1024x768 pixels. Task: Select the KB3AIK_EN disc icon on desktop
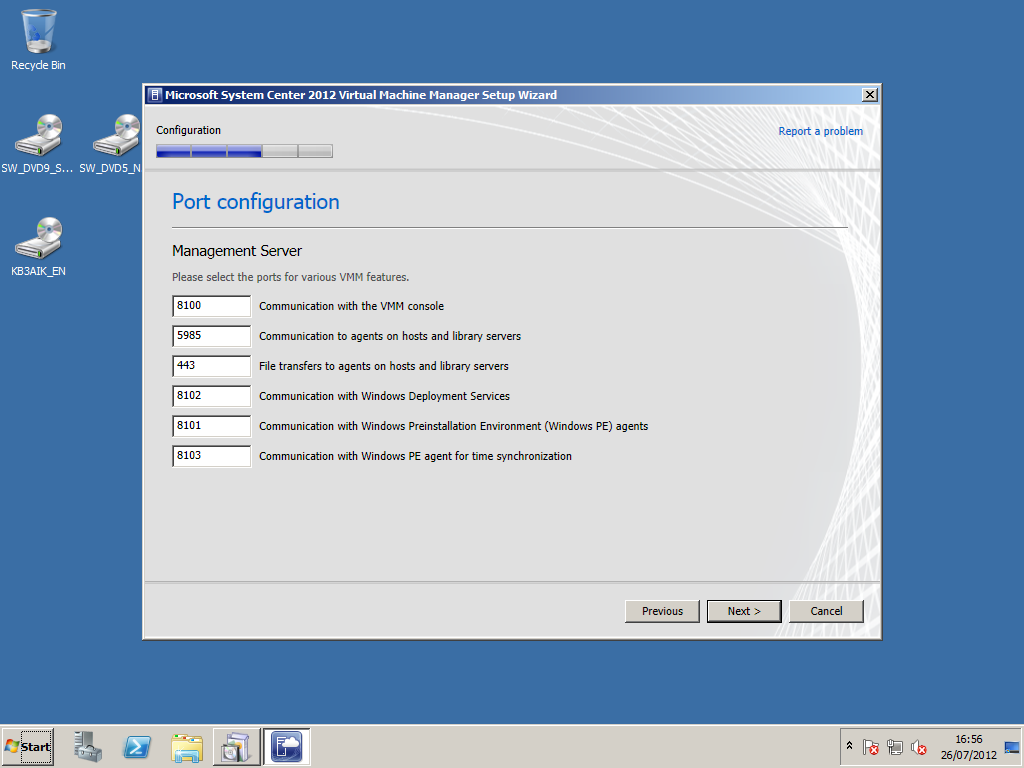tap(39, 246)
